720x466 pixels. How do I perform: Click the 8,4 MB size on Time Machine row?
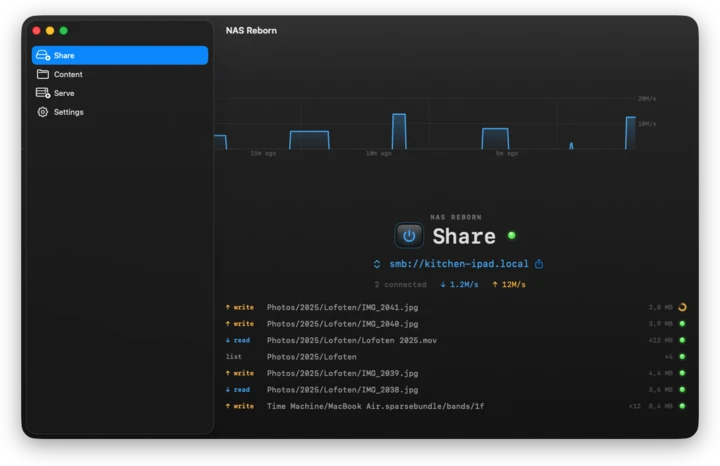point(660,406)
